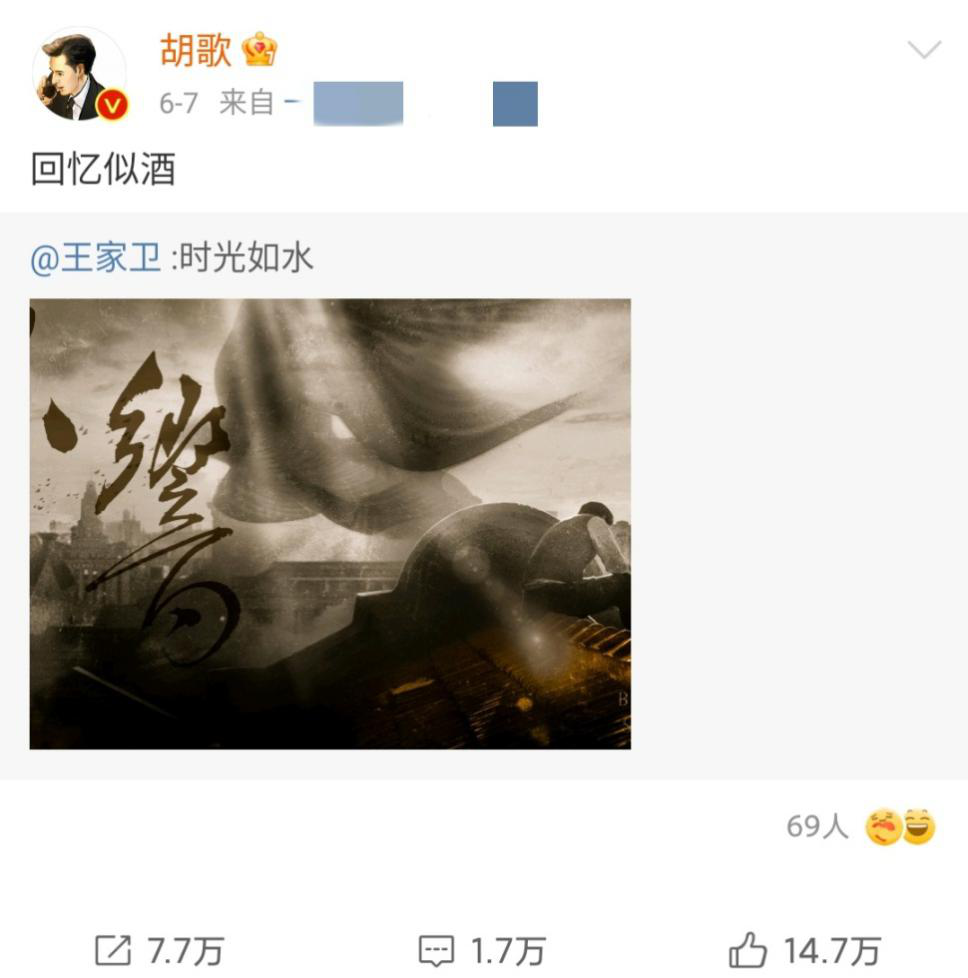968x978 pixels.
Task: Tap the orange V verification badge
Action: coord(112,105)
